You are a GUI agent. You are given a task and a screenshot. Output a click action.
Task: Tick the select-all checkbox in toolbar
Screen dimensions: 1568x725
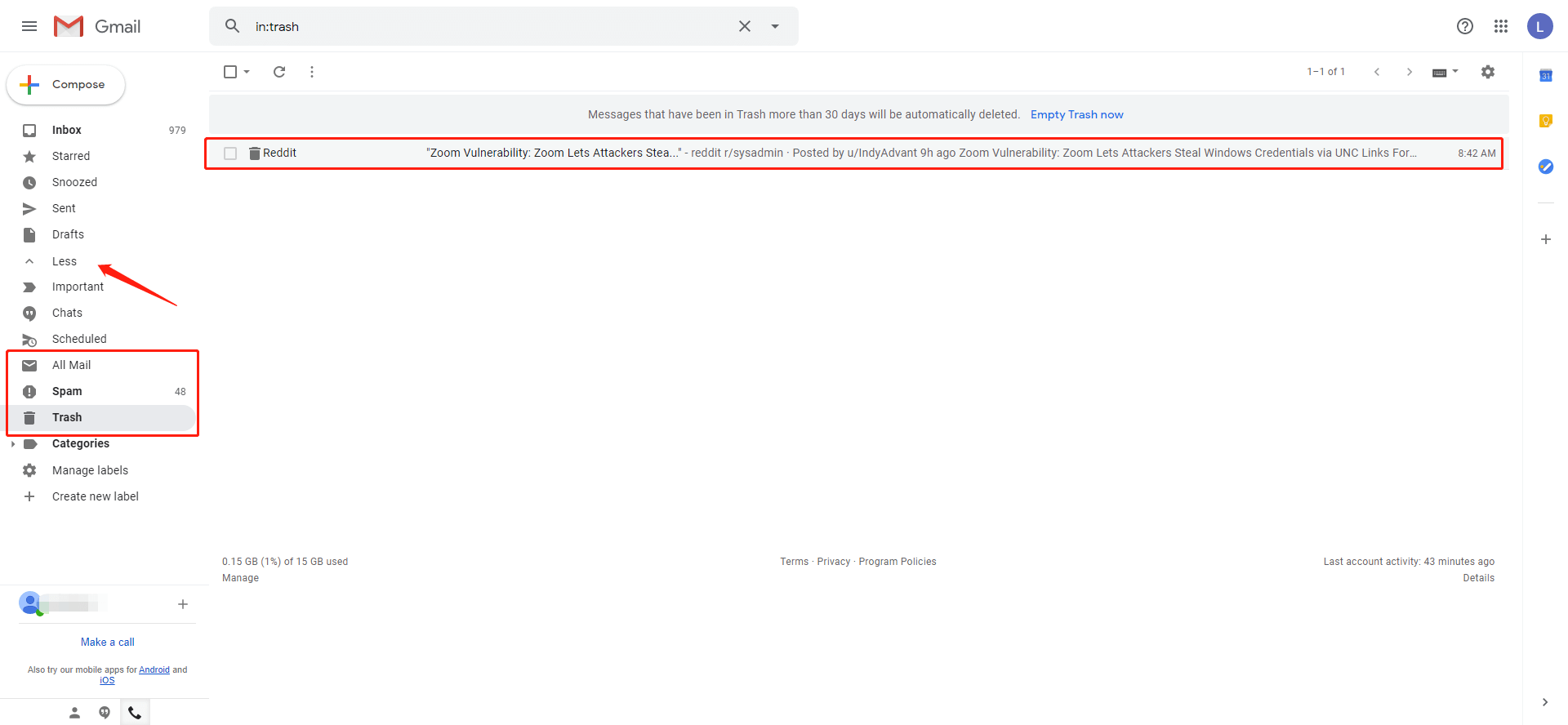[230, 72]
